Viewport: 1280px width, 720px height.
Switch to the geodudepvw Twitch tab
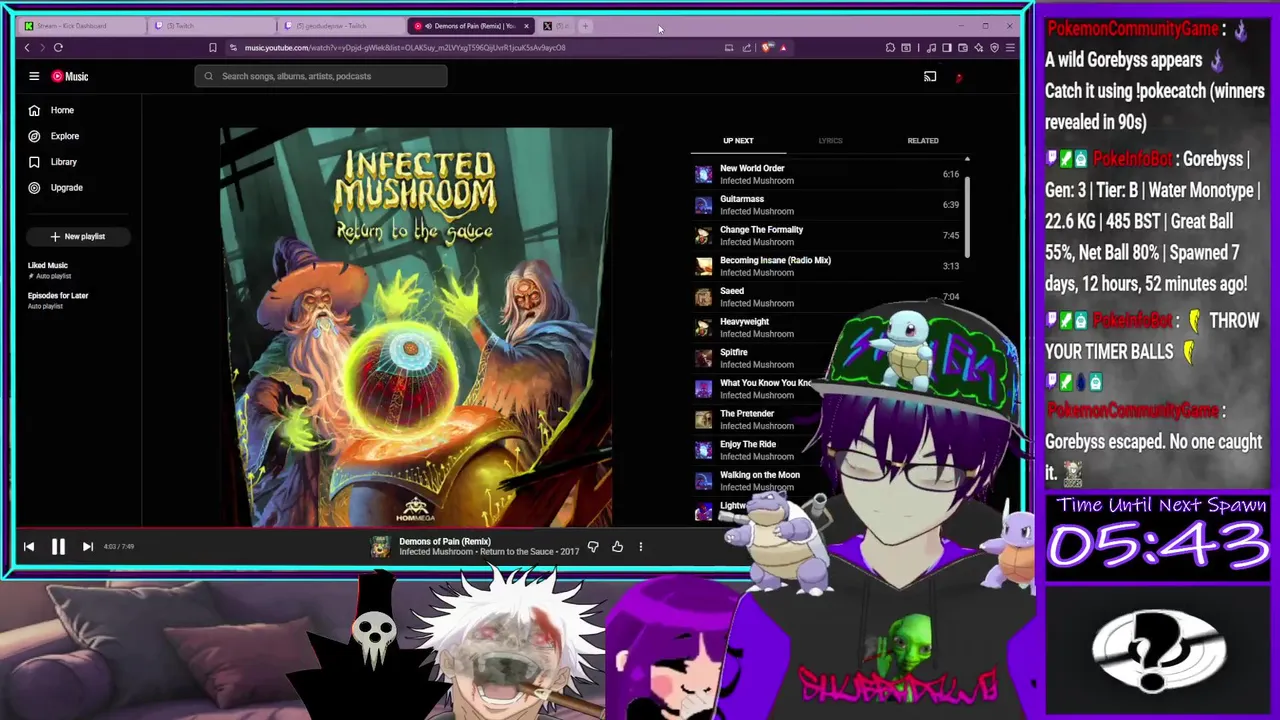coord(342,26)
